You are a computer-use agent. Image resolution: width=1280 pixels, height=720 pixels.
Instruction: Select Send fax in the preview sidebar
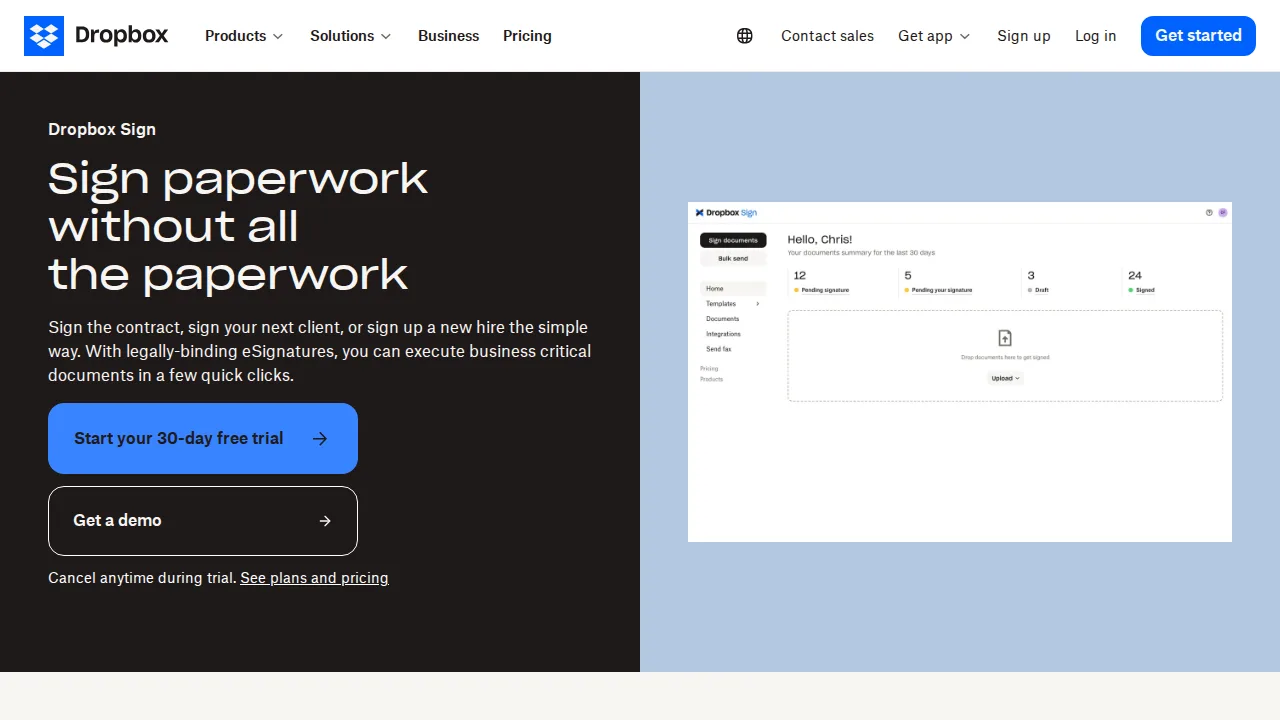tap(719, 349)
